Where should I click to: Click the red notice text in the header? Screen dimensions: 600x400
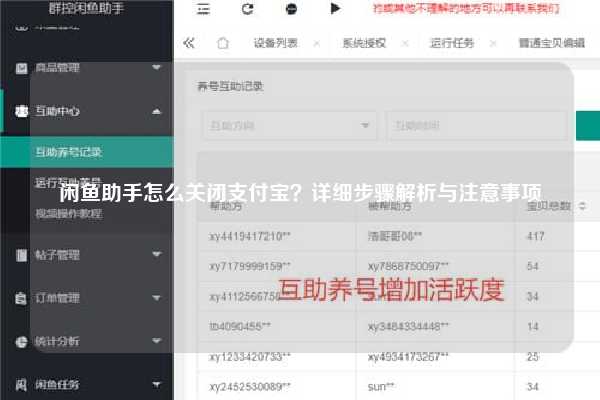click(466, 8)
